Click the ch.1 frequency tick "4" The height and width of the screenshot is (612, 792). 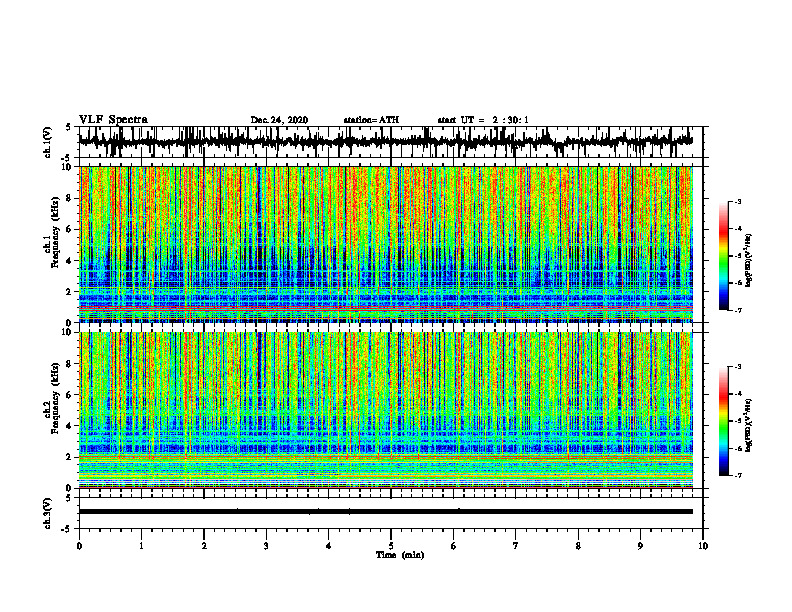(70, 261)
